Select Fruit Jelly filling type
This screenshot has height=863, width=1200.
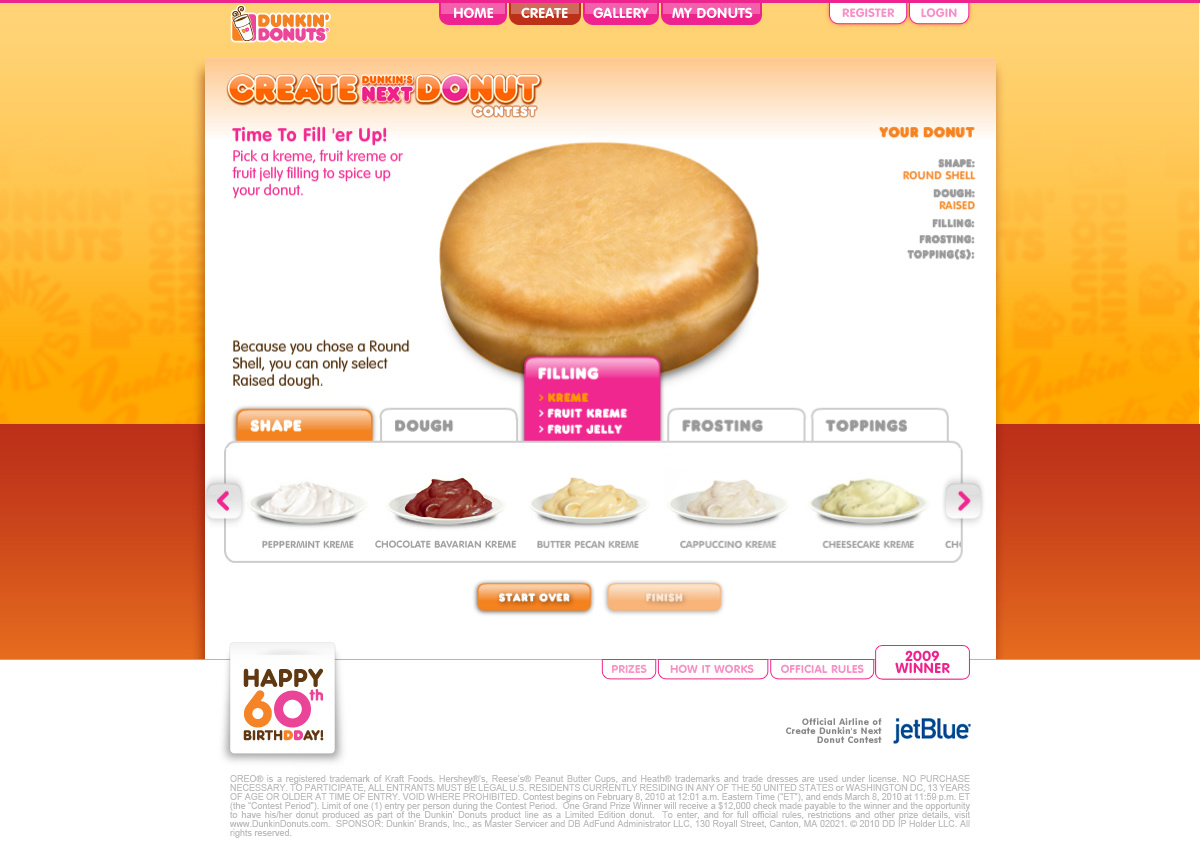point(580,429)
